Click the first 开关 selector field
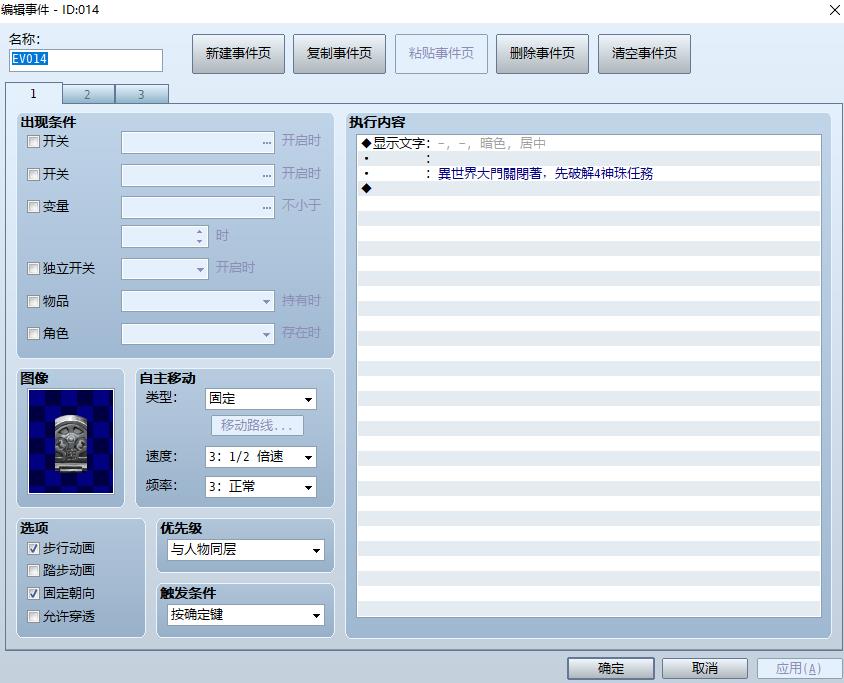The width and height of the screenshot is (844, 683). [198, 143]
